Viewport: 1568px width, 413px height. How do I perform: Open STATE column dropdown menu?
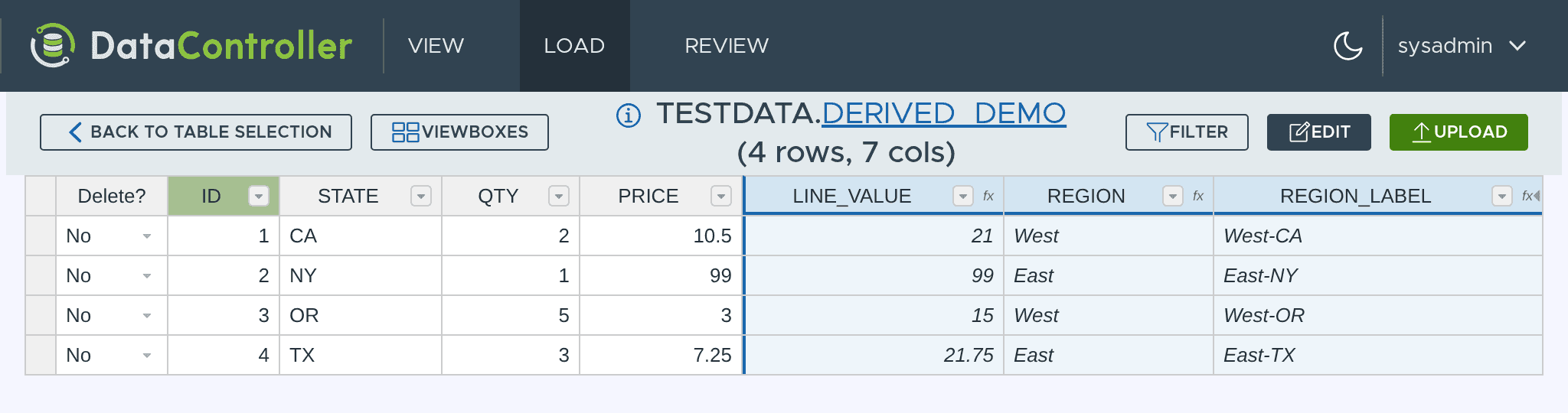tap(421, 197)
